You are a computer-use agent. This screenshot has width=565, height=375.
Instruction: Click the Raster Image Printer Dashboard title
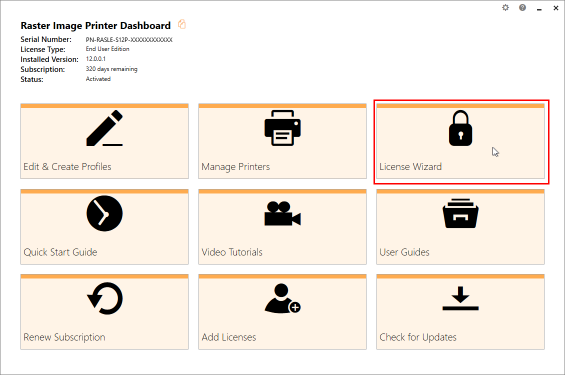(95, 26)
